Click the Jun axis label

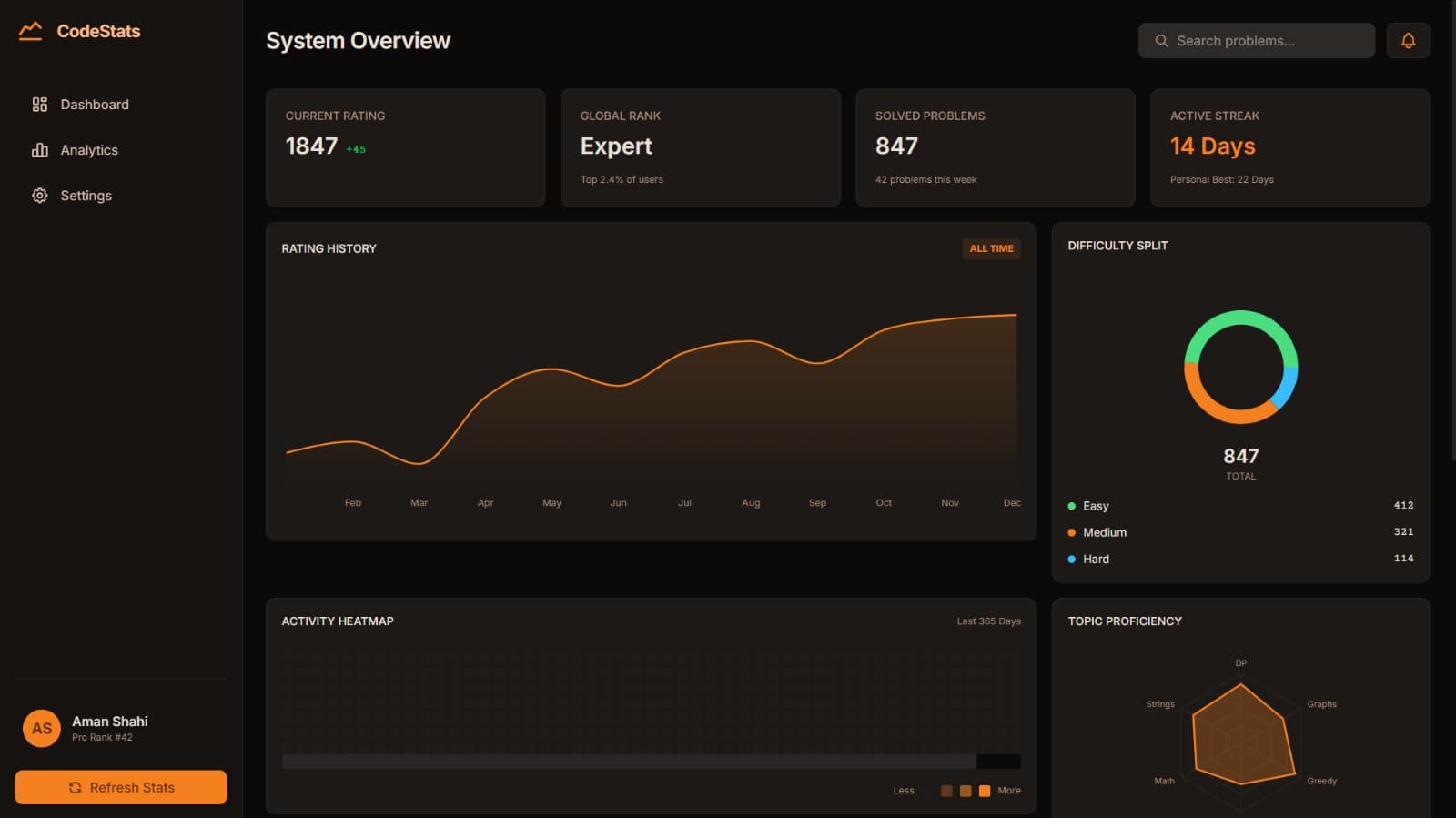tap(618, 503)
